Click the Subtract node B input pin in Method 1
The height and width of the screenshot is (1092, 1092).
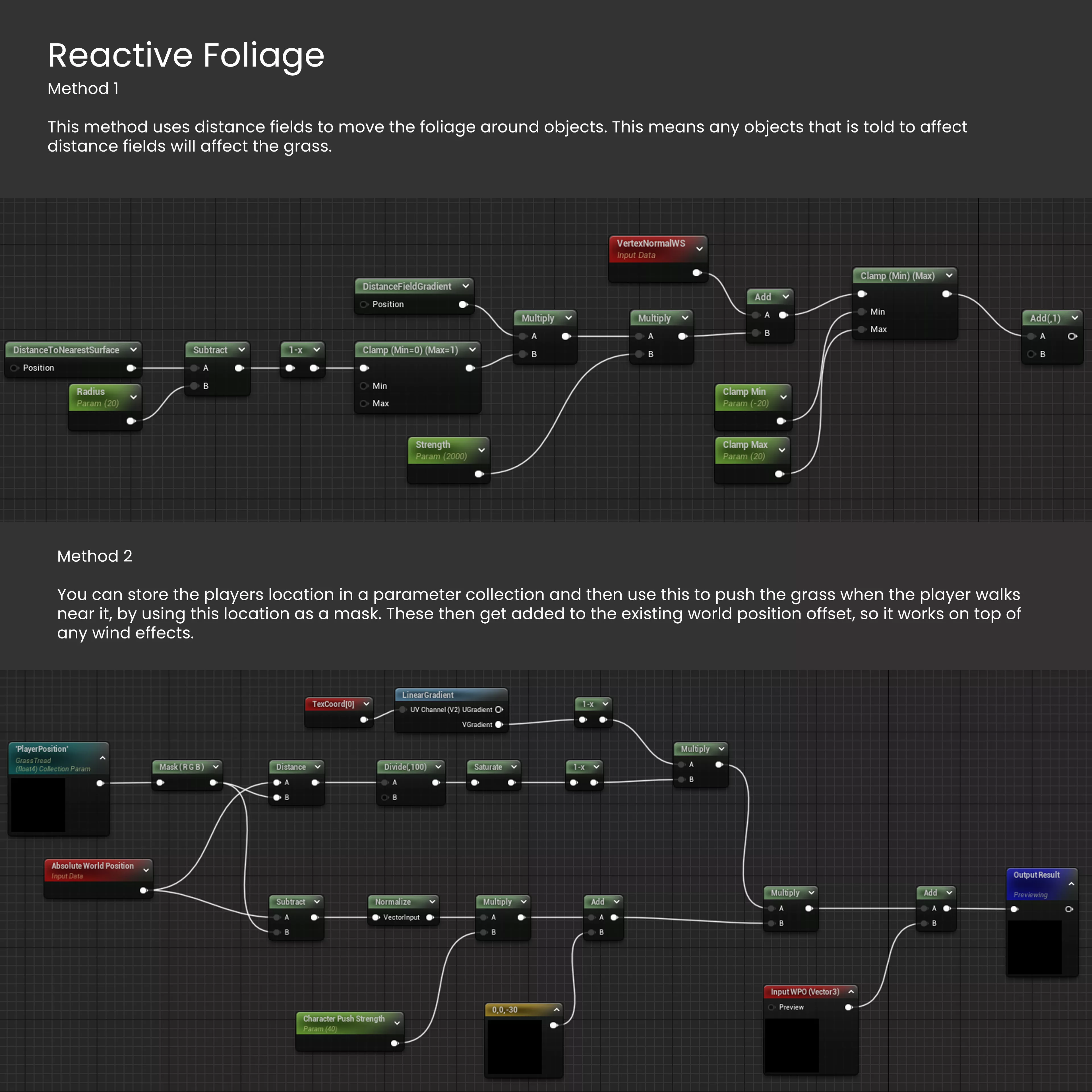[195, 386]
